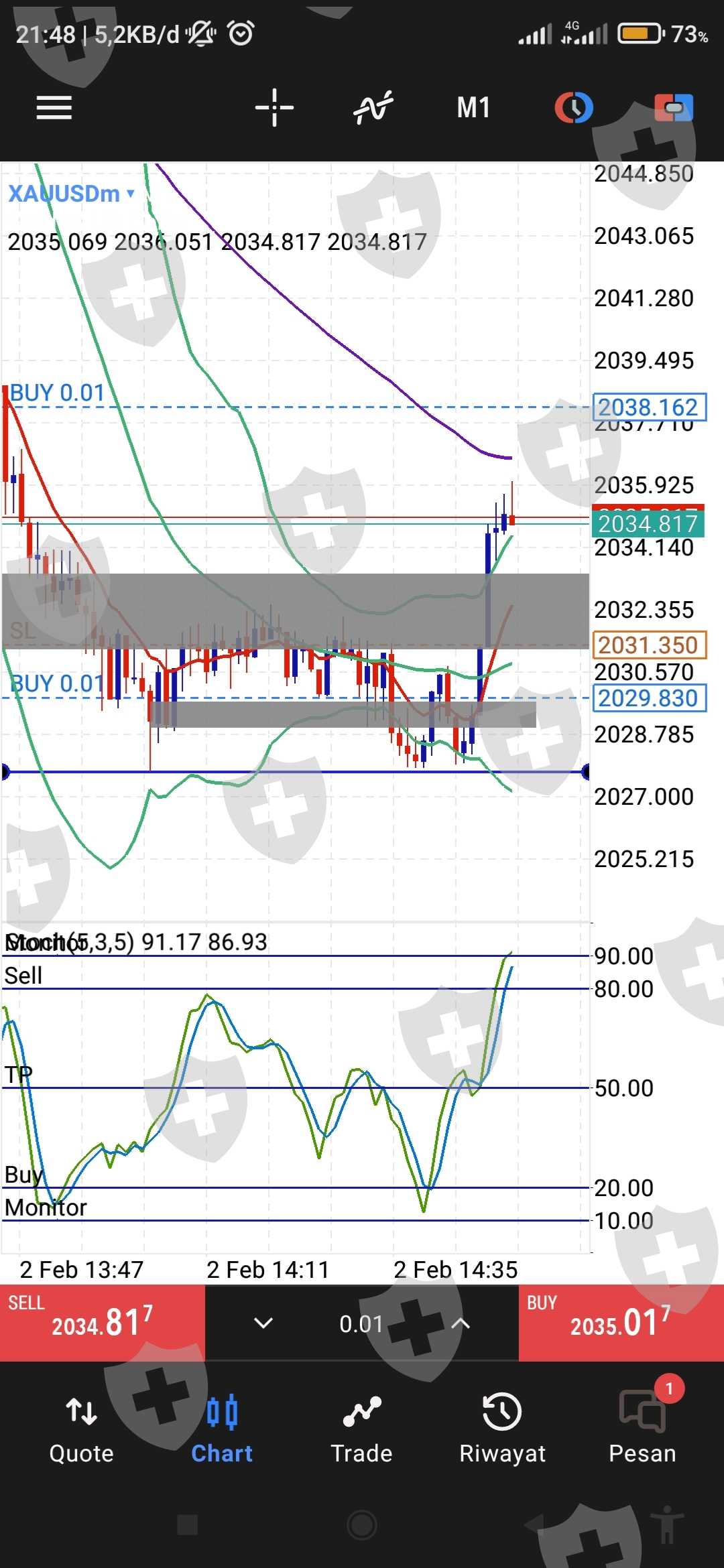This screenshot has width=724, height=1568.
Task: Tap the BUY 2035.017 button
Action: [621, 1322]
